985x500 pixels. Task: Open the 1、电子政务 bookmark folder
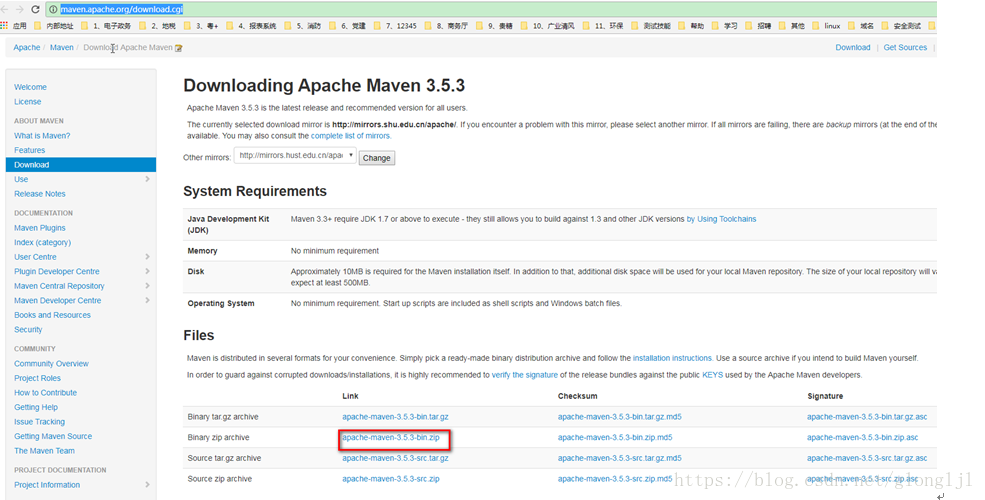[107, 26]
